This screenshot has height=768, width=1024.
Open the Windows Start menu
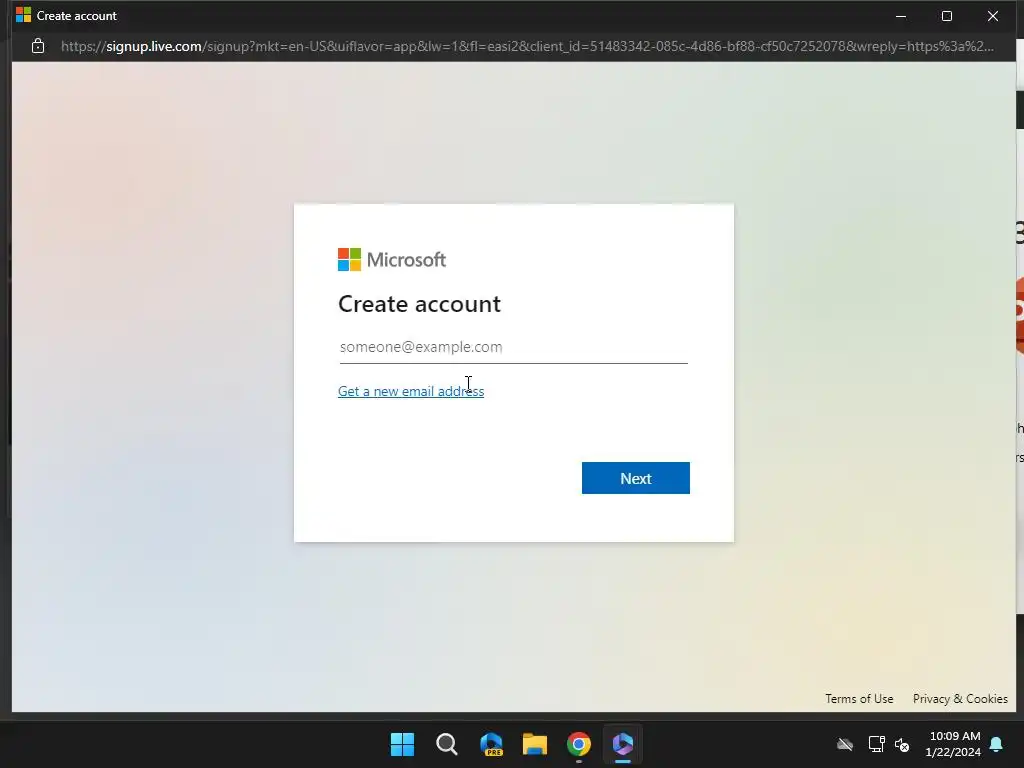pyautogui.click(x=402, y=744)
